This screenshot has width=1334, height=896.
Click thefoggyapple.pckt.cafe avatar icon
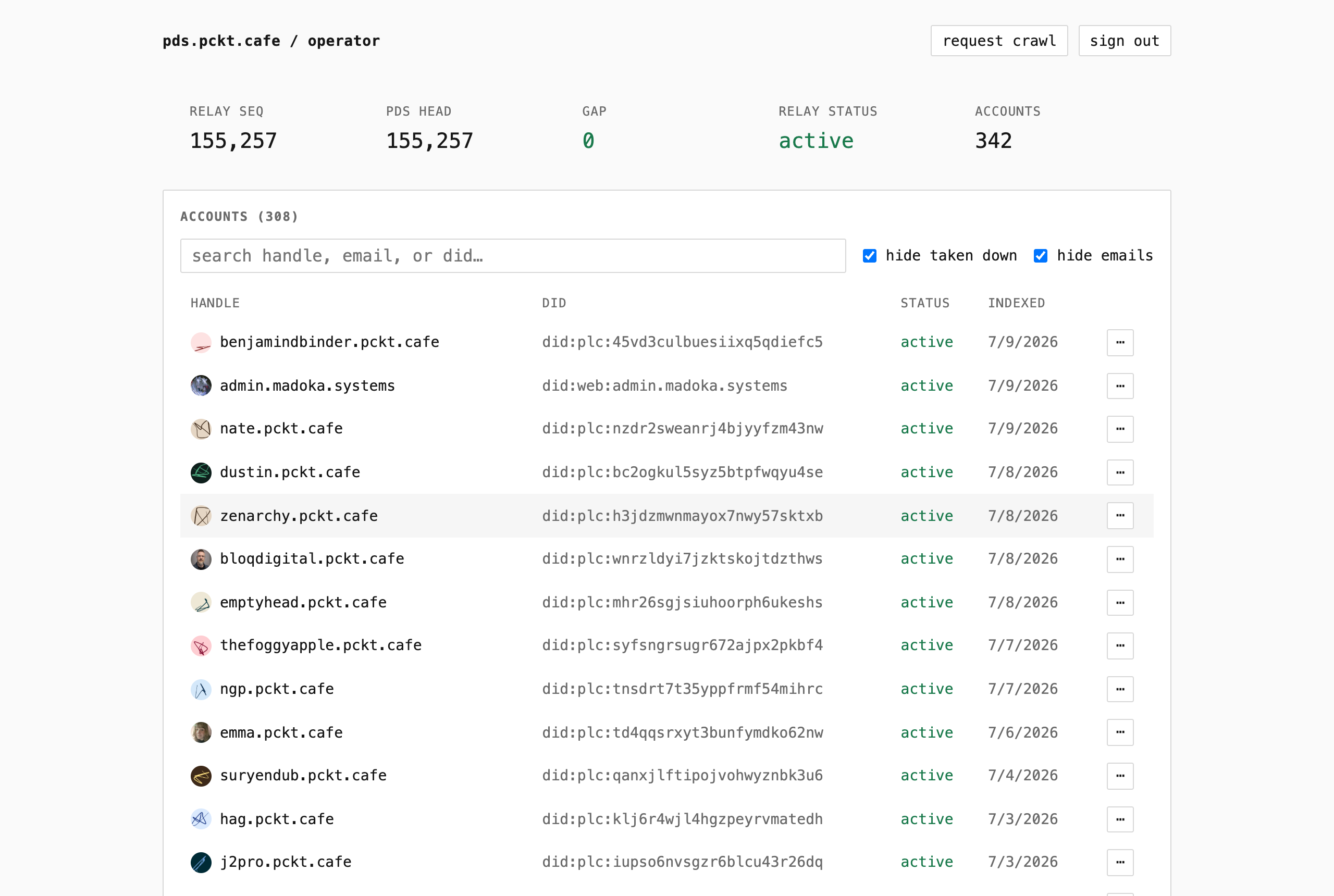pos(201,646)
